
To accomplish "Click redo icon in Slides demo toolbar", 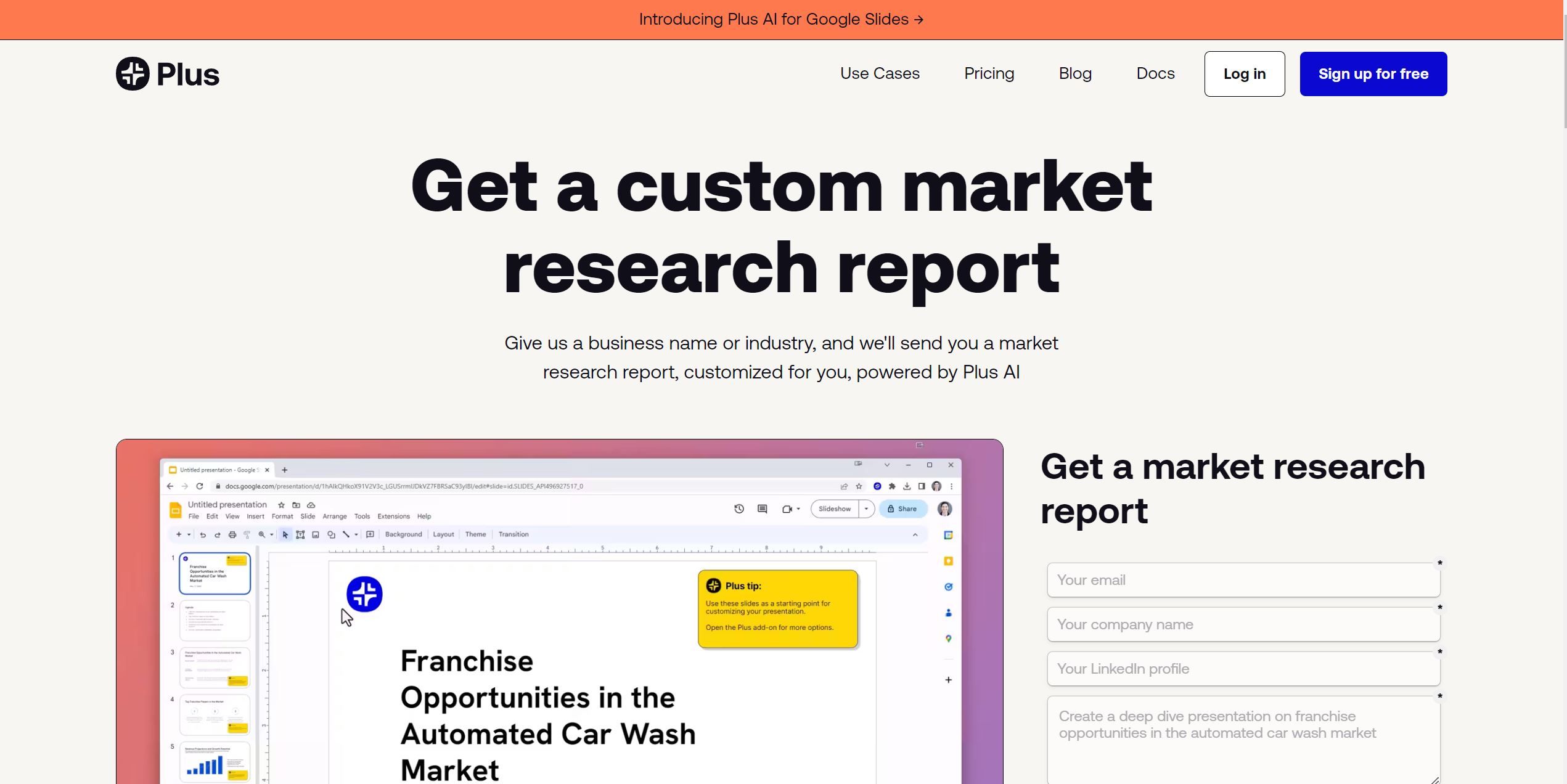I will pos(217,535).
